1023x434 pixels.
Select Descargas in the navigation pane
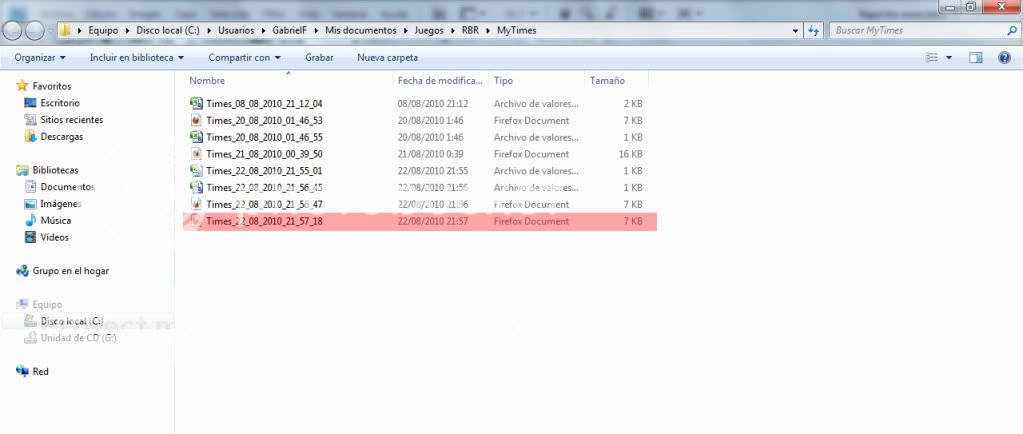61,137
